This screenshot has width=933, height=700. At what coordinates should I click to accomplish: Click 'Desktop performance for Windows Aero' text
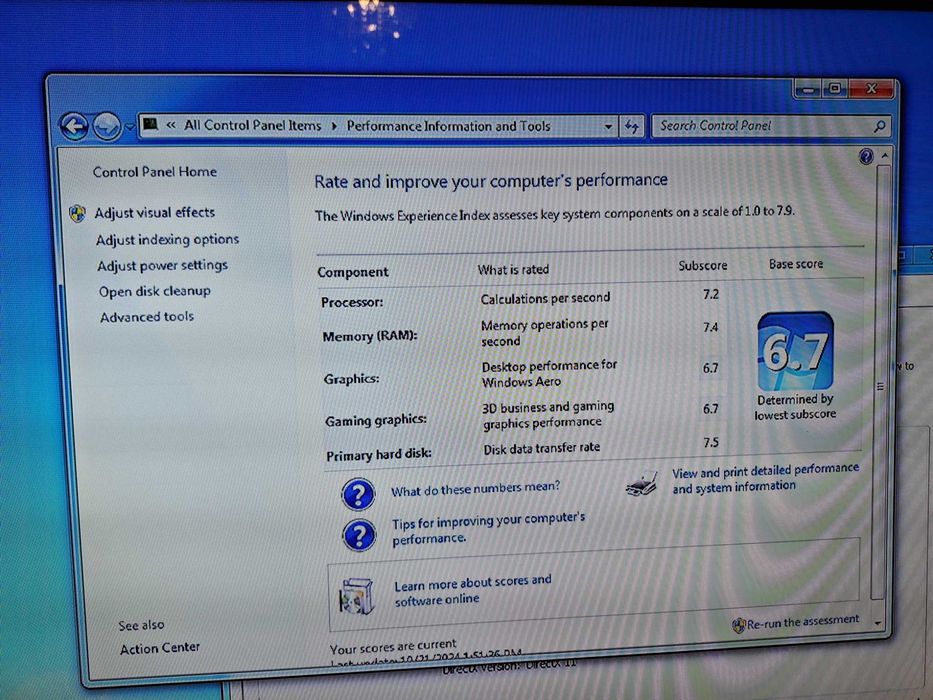pos(549,373)
